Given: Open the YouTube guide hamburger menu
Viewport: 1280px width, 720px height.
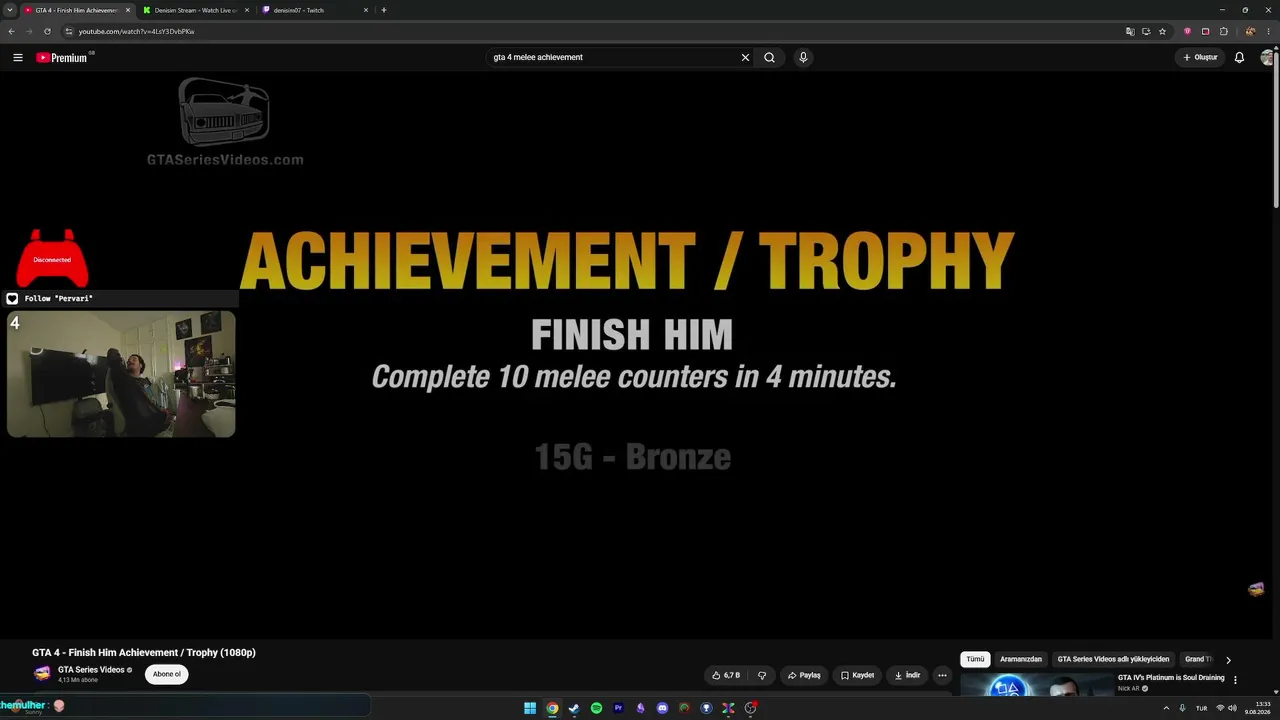Looking at the screenshot, I should pyautogui.click(x=18, y=58).
